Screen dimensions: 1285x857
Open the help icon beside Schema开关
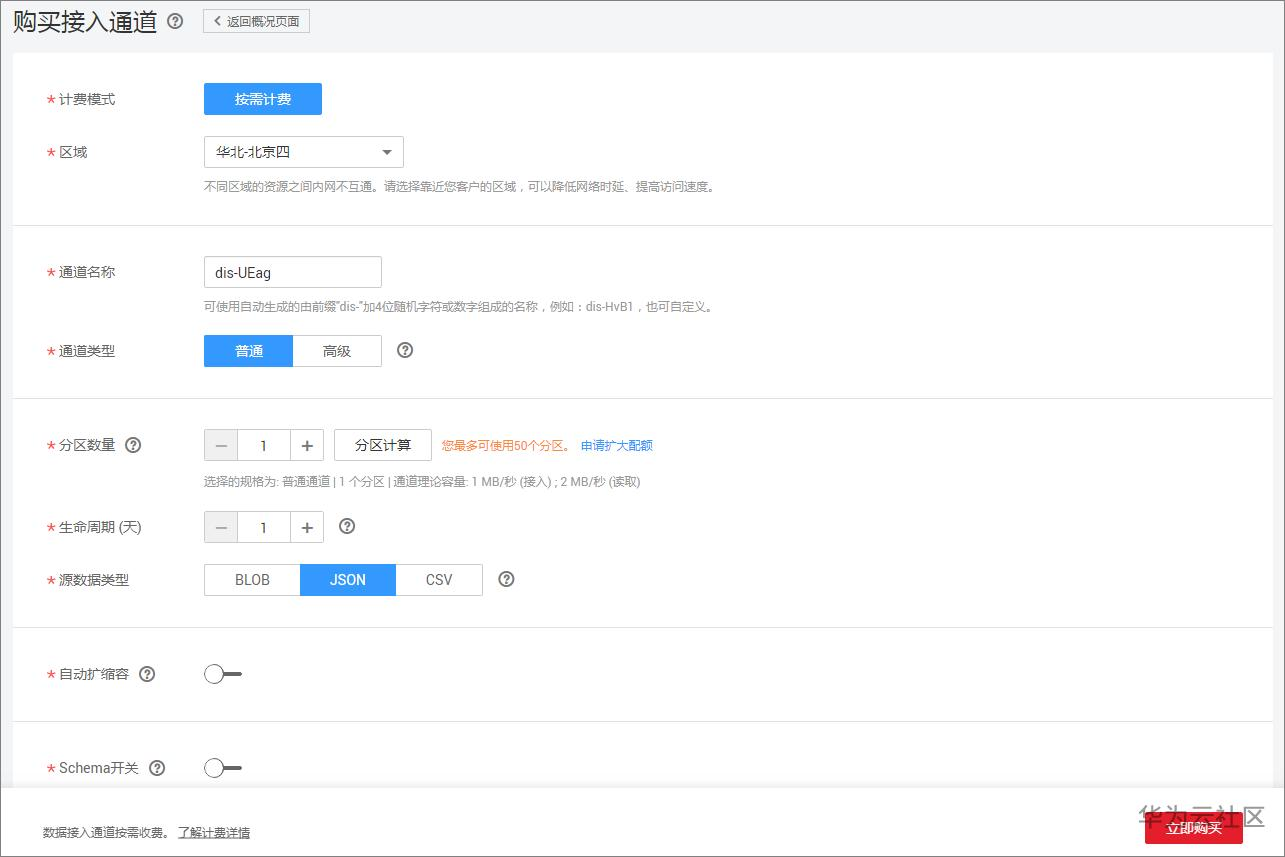click(157, 768)
